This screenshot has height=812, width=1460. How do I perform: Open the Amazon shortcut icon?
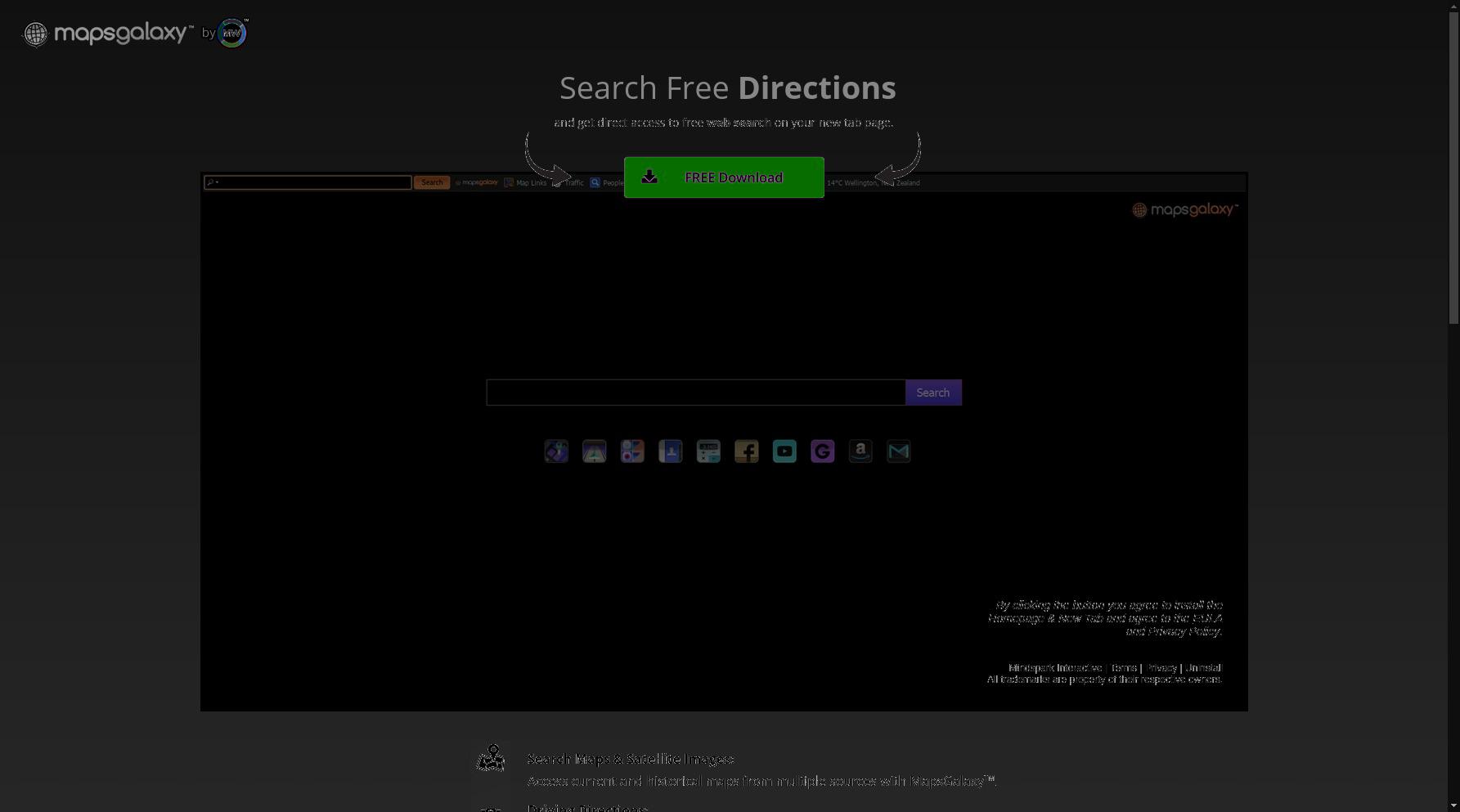(860, 451)
